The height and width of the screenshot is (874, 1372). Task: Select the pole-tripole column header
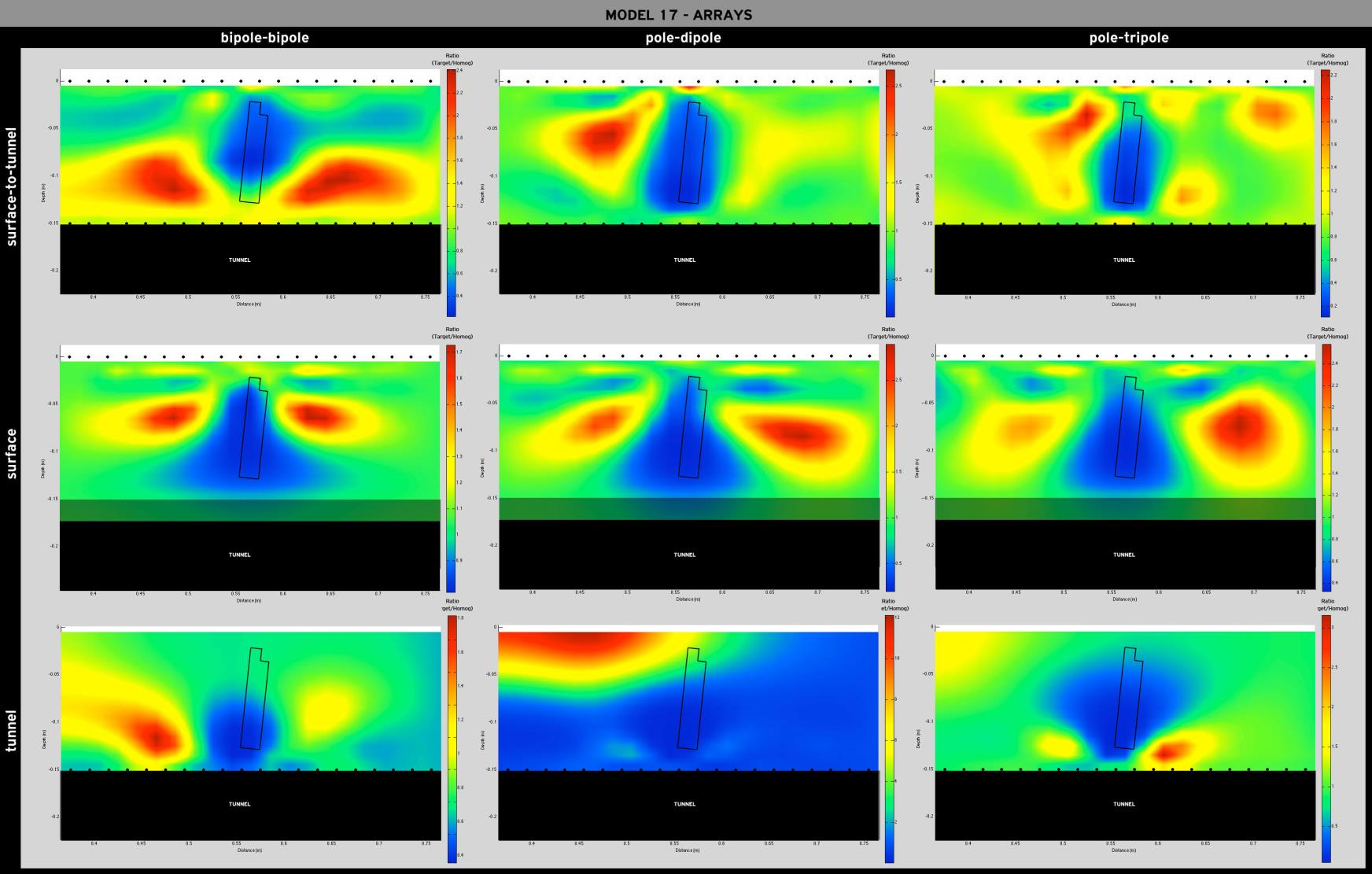(1129, 38)
